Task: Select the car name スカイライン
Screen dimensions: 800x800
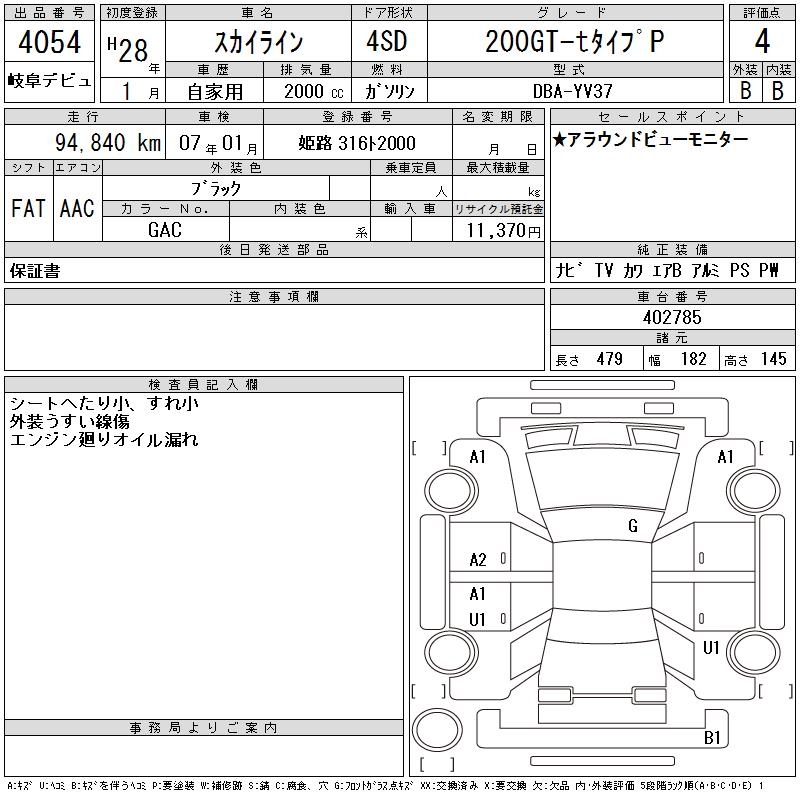Action: pos(259,41)
